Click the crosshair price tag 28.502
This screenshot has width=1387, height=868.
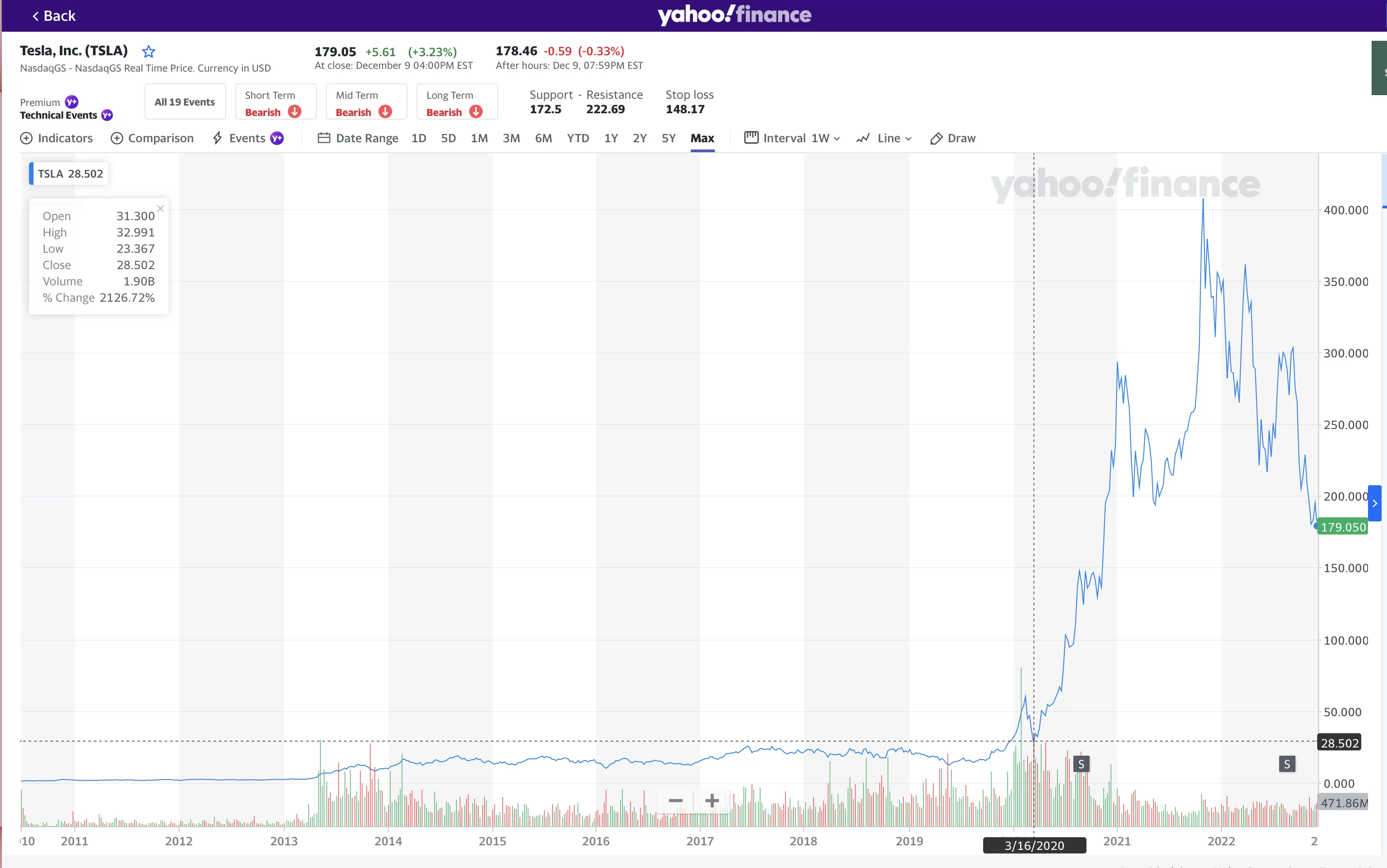click(1339, 743)
